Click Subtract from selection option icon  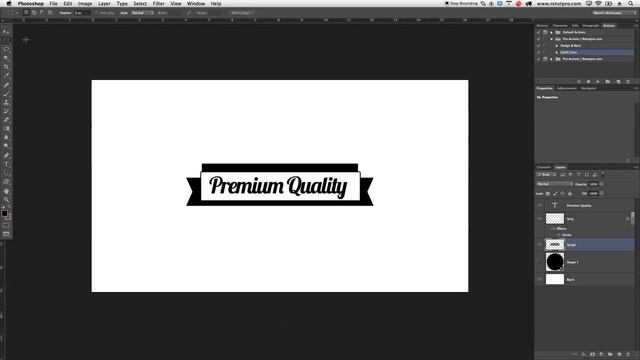42,13
